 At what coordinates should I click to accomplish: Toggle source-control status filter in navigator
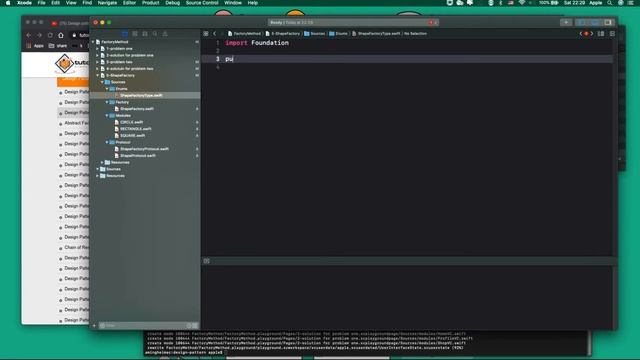click(195, 325)
